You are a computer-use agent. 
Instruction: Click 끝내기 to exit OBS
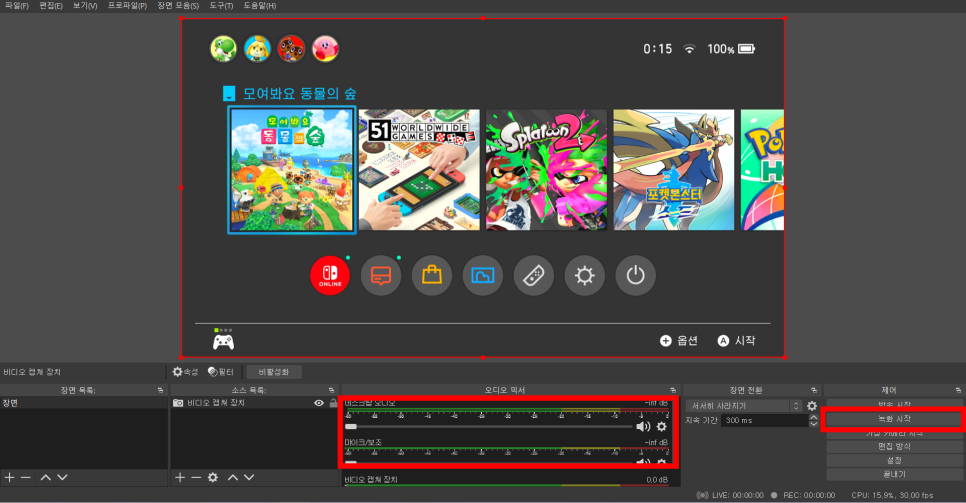click(894, 475)
